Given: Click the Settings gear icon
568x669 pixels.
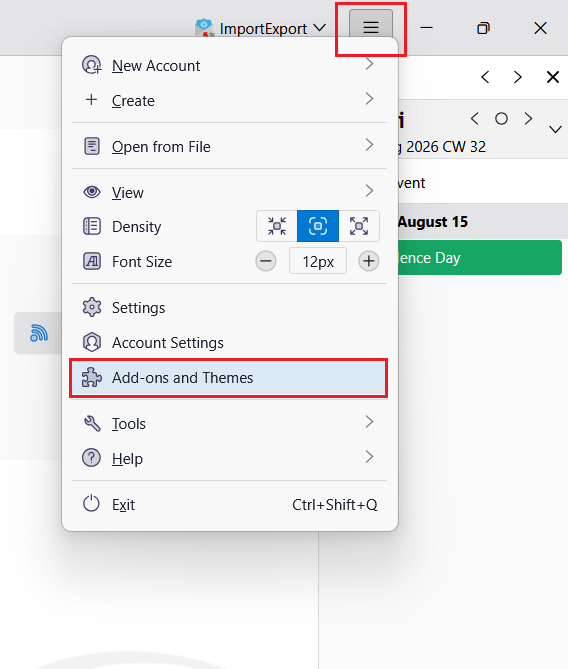Looking at the screenshot, I should (x=92, y=308).
